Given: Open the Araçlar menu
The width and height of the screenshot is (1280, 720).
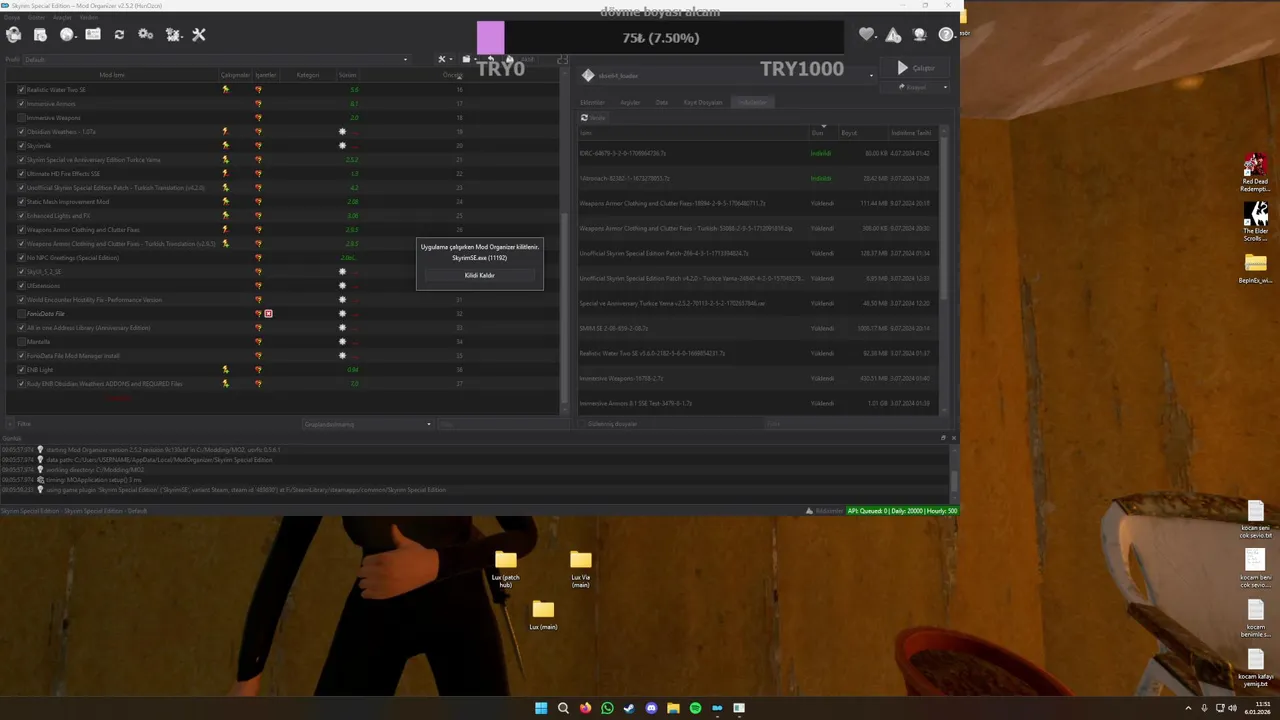Looking at the screenshot, I should (x=62, y=17).
